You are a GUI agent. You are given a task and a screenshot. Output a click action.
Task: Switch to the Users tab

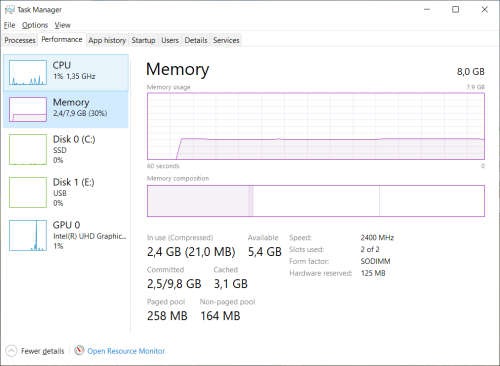170,40
